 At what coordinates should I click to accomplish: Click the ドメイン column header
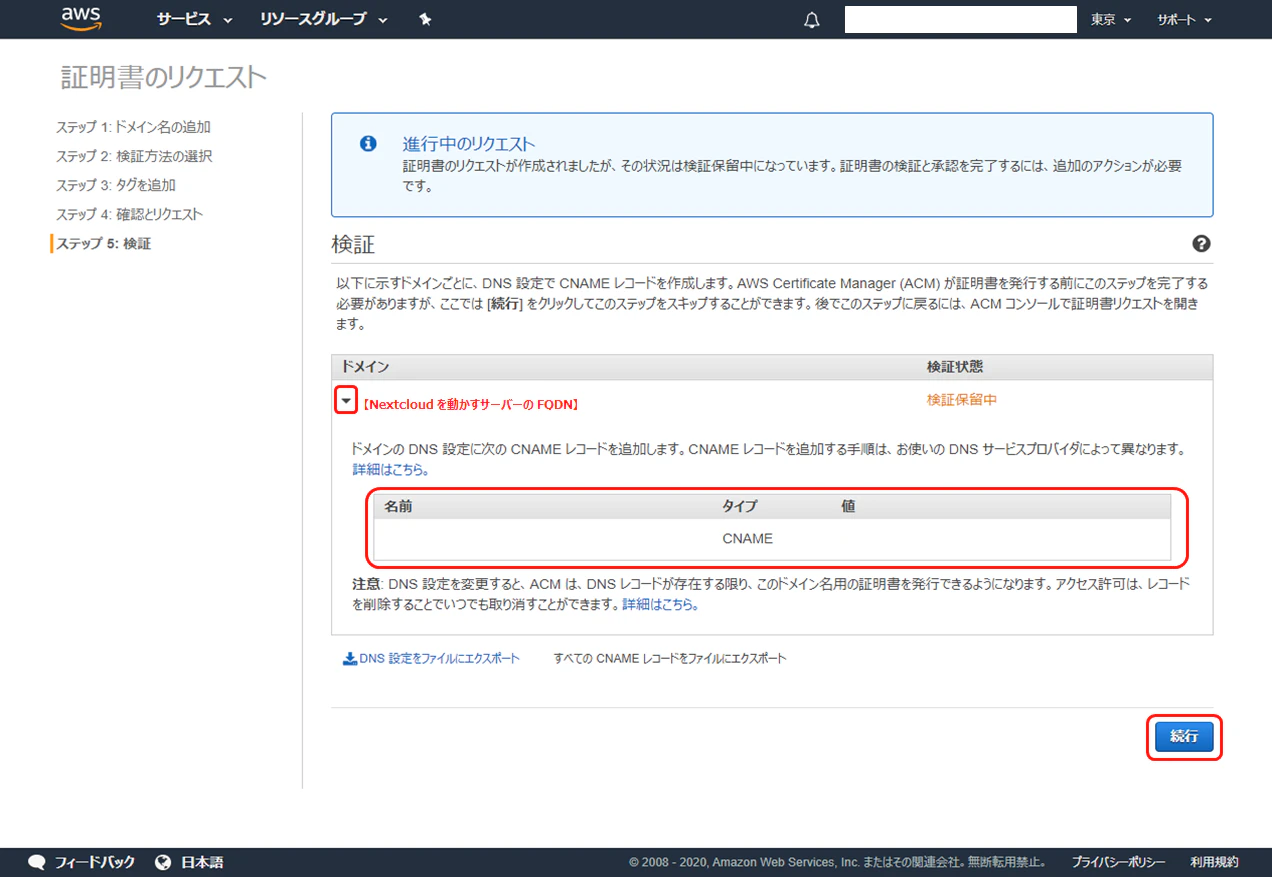click(366, 367)
